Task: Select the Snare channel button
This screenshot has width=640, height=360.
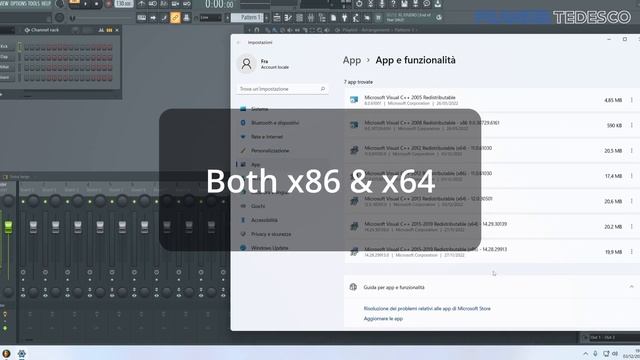Action: coord(7,78)
